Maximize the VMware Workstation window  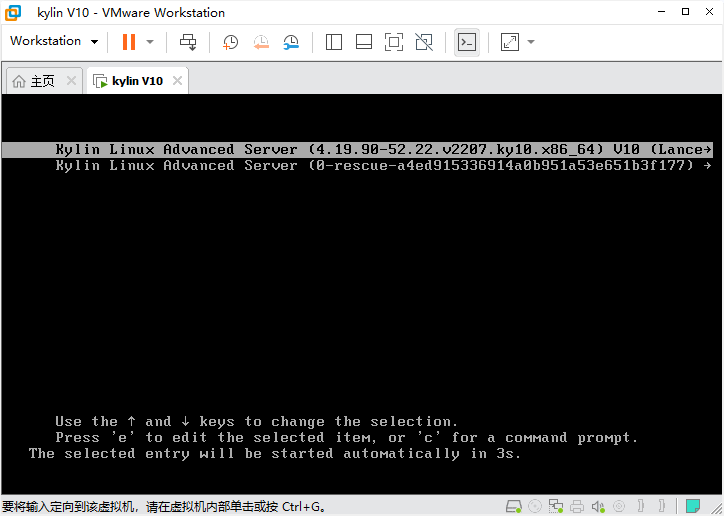(x=685, y=12)
